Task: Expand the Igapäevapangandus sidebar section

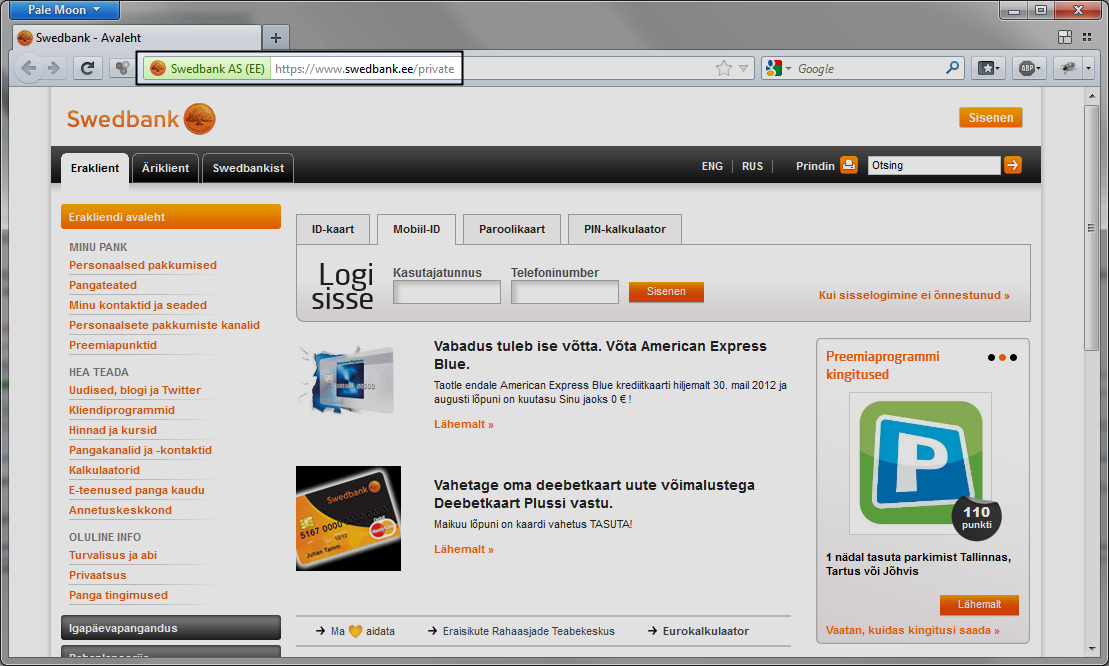Action: click(x=170, y=628)
